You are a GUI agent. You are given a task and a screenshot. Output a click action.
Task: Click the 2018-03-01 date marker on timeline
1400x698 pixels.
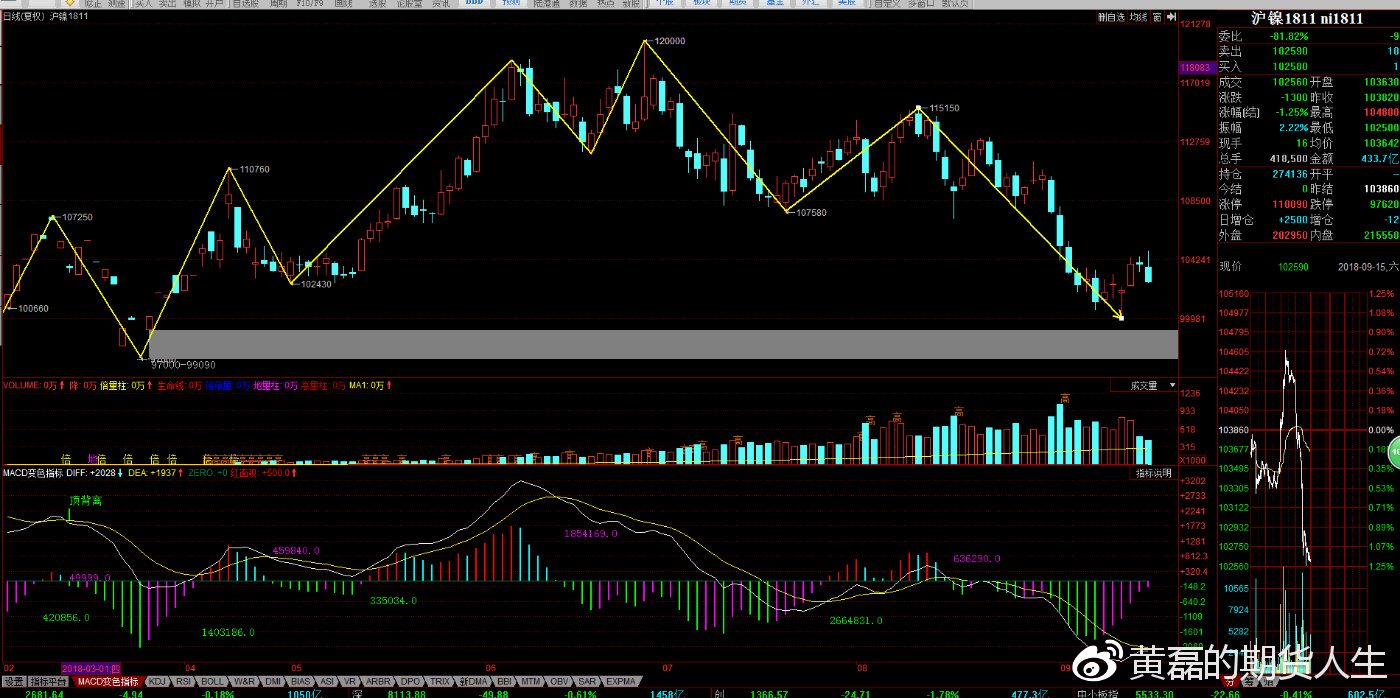click(x=91, y=667)
